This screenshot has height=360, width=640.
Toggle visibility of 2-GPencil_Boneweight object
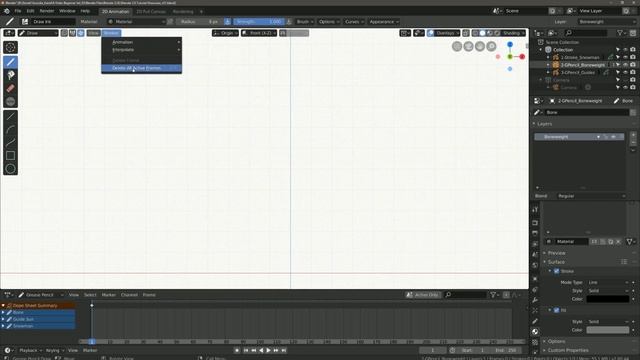coord(625,65)
